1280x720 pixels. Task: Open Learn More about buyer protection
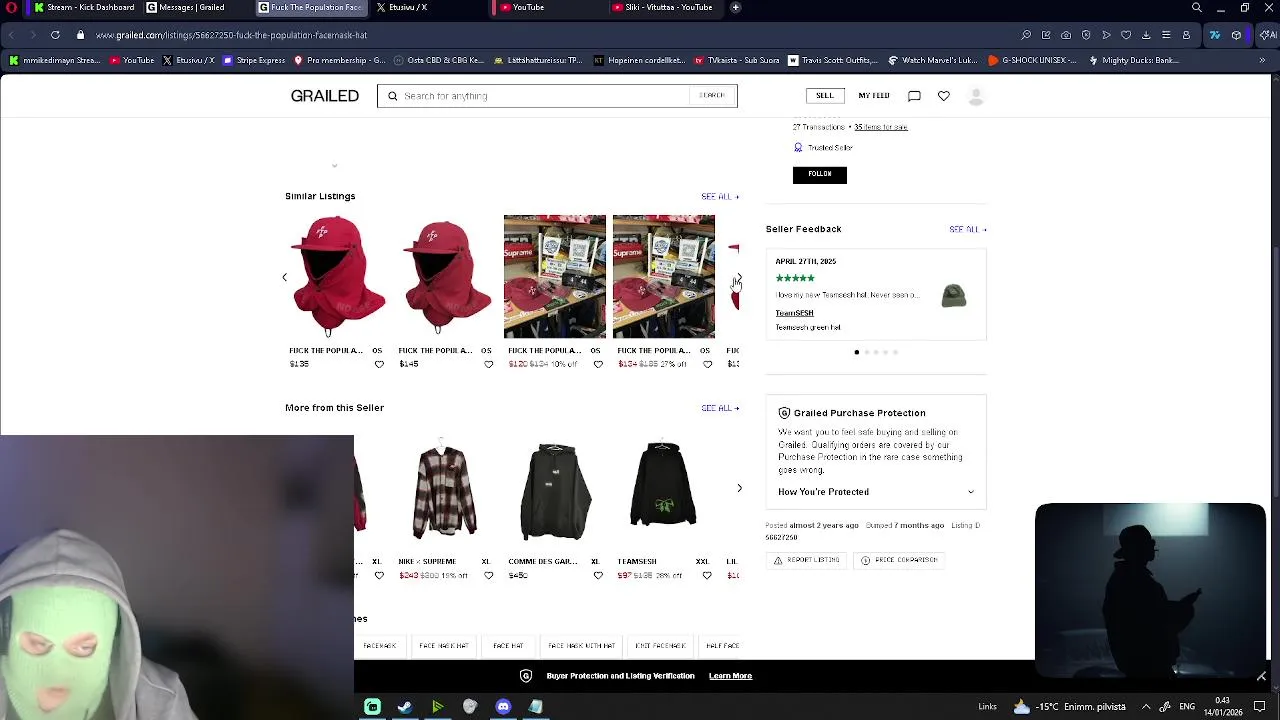point(730,676)
